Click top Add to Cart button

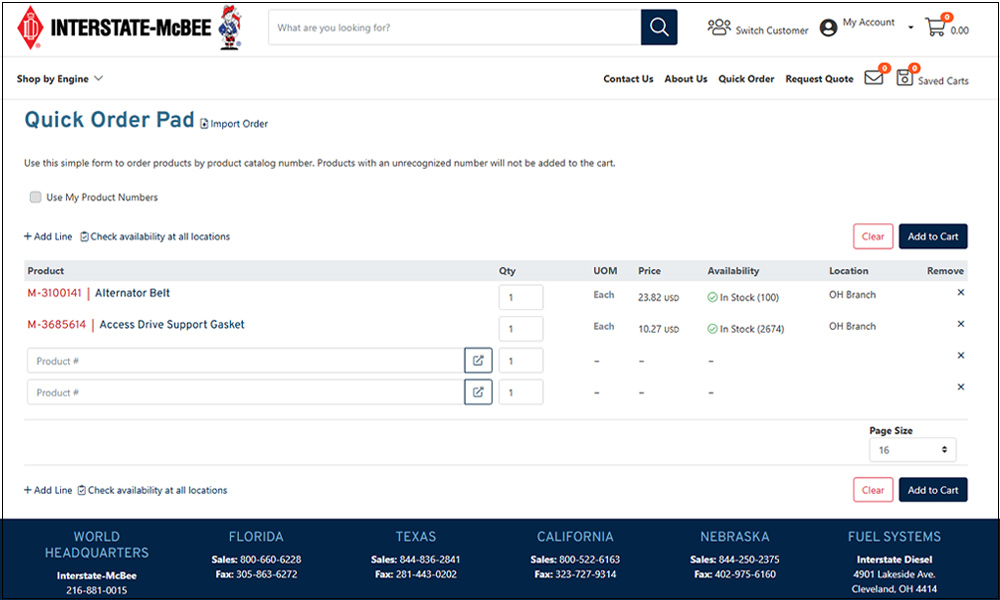click(933, 237)
